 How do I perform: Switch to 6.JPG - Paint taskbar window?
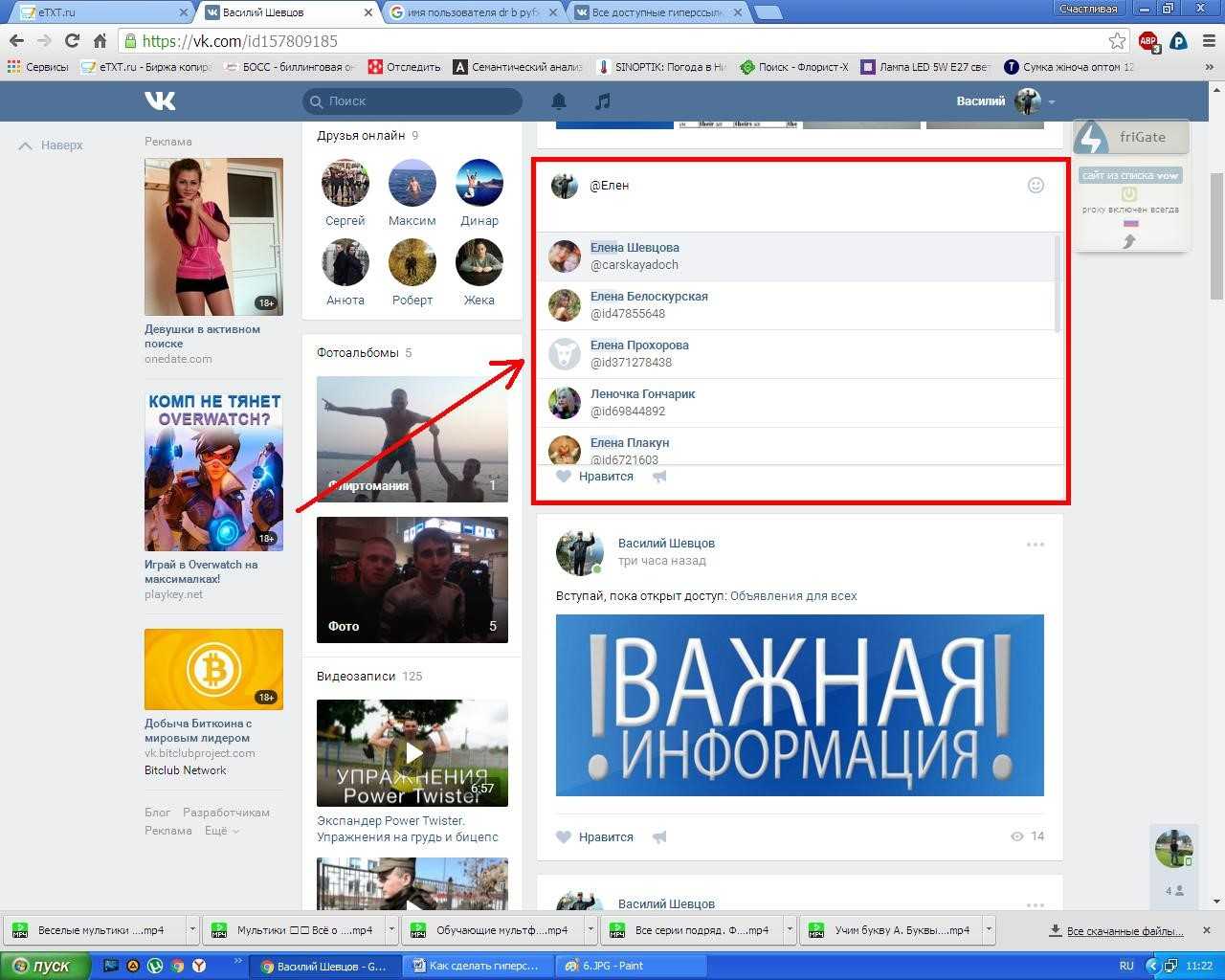[630, 966]
